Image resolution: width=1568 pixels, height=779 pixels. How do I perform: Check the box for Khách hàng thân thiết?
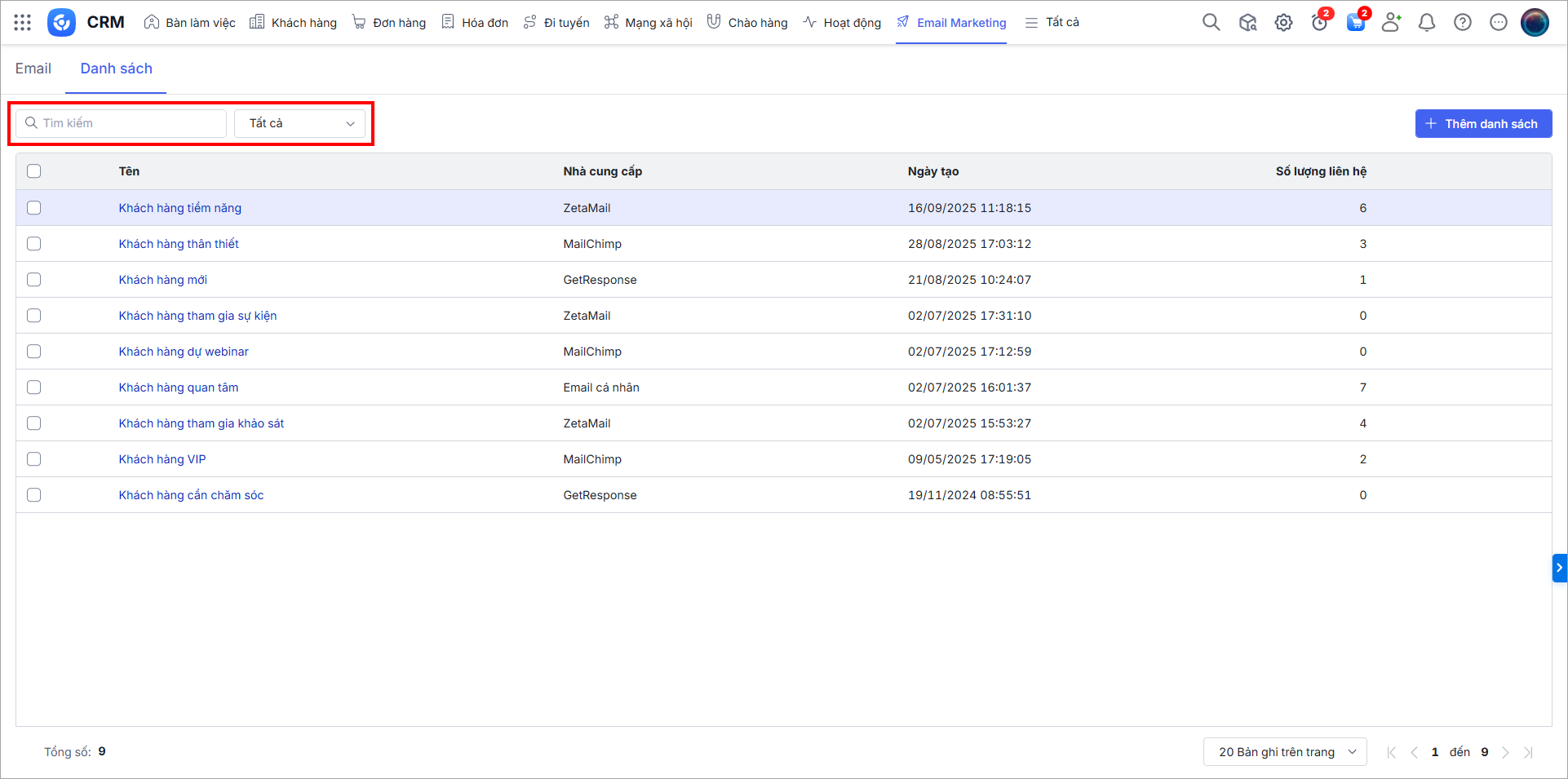point(33,244)
